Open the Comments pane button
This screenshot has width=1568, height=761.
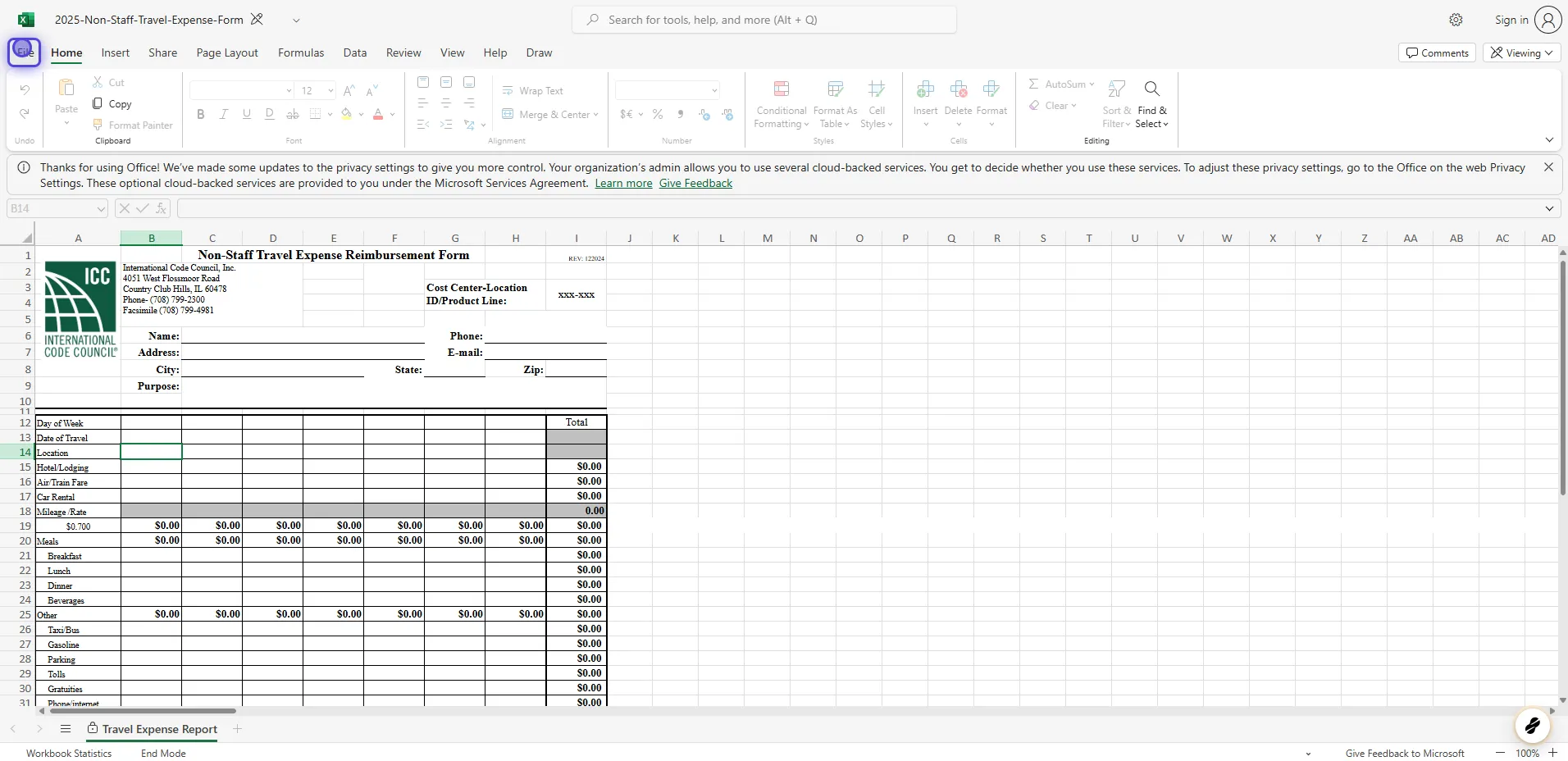[1437, 52]
